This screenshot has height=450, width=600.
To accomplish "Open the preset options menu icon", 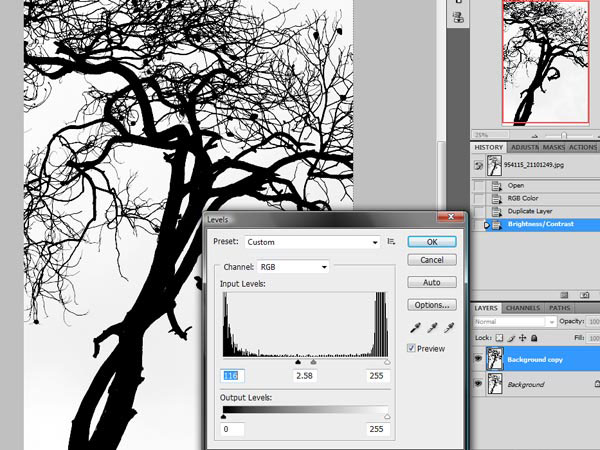I will pyautogui.click(x=391, y=241).
